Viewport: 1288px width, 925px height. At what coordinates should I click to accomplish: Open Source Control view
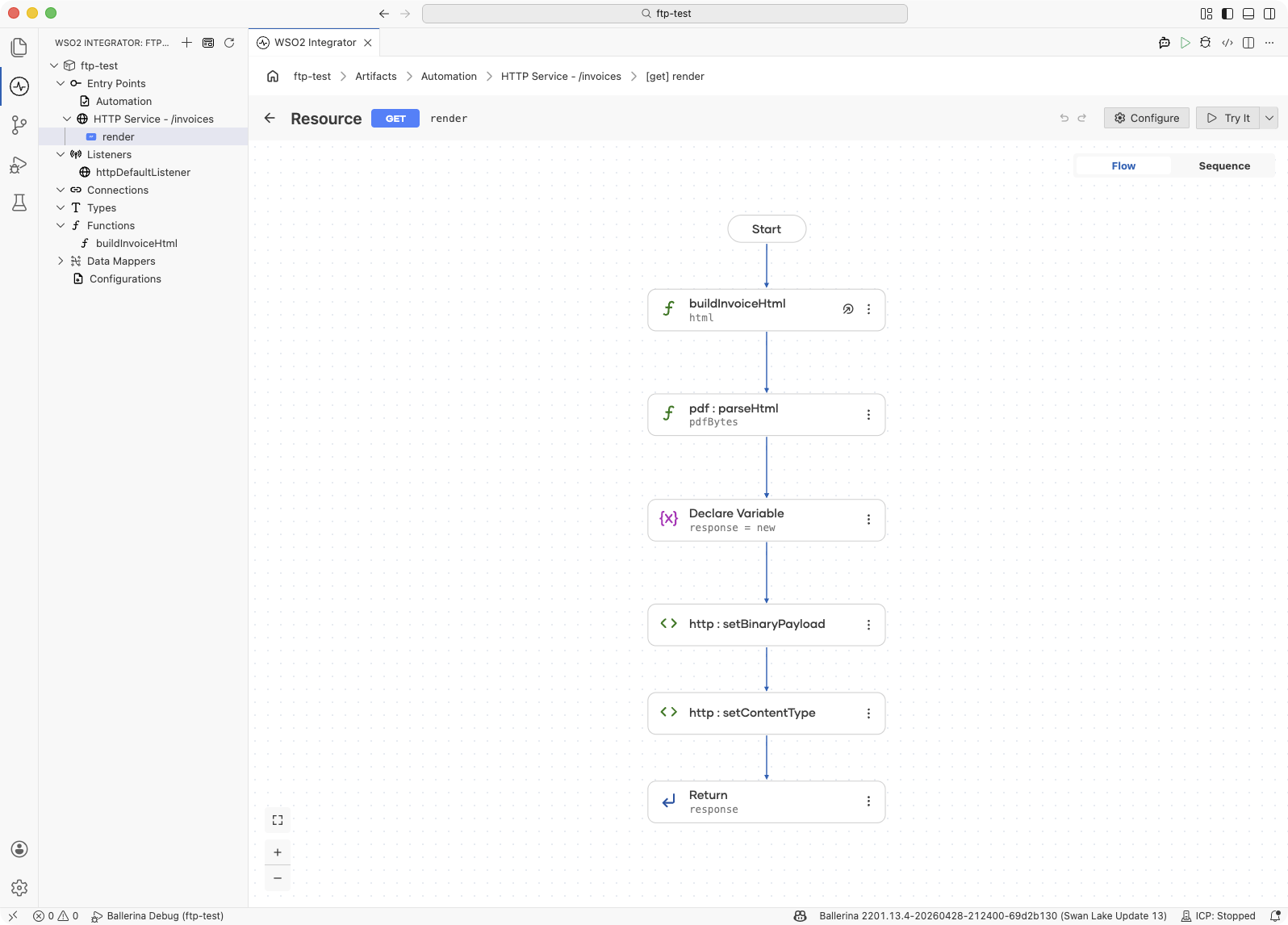[19, 125]
